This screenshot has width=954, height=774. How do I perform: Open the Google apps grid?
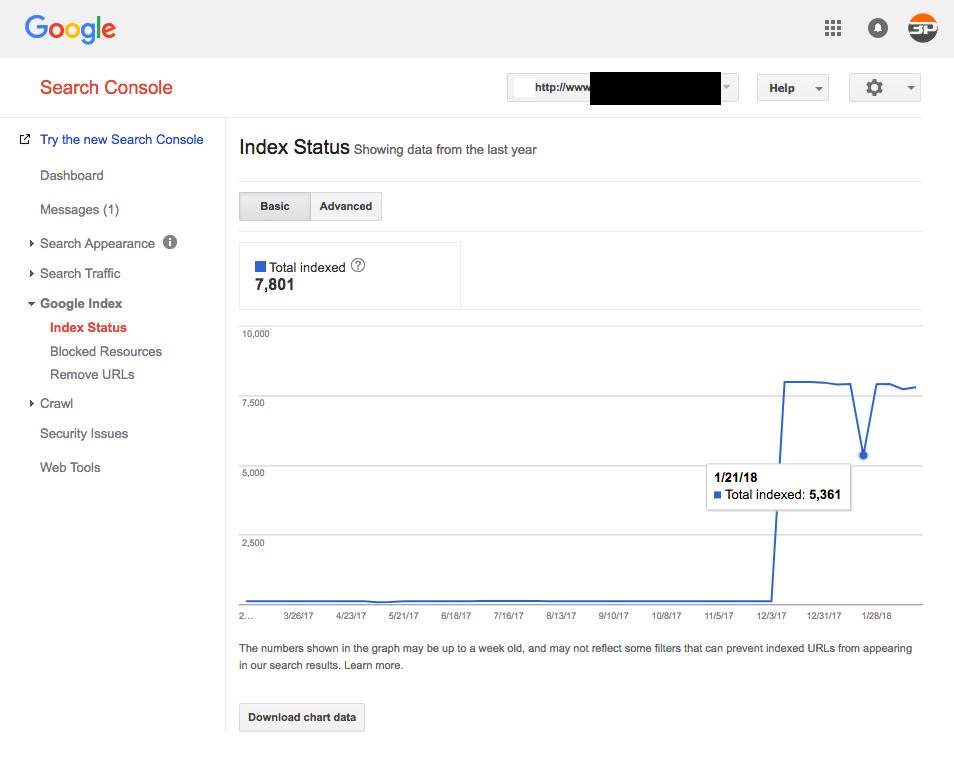[832, 28]
